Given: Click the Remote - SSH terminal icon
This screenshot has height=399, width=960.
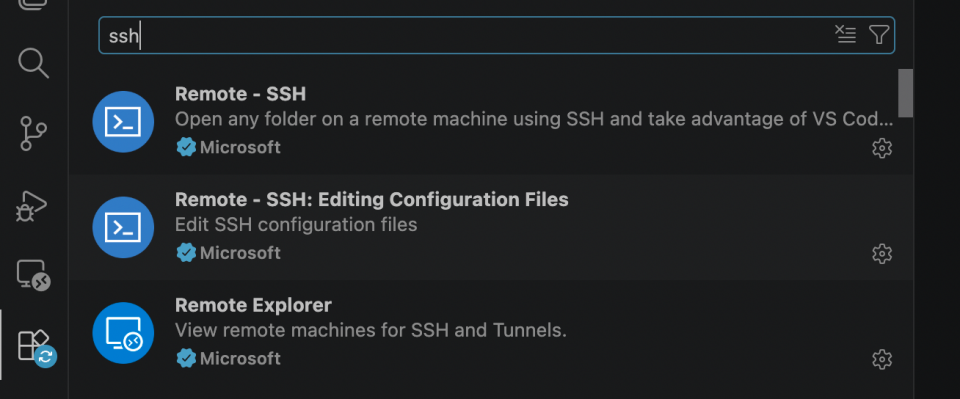Looking at the screenshot, I should (x=123, y=122).
